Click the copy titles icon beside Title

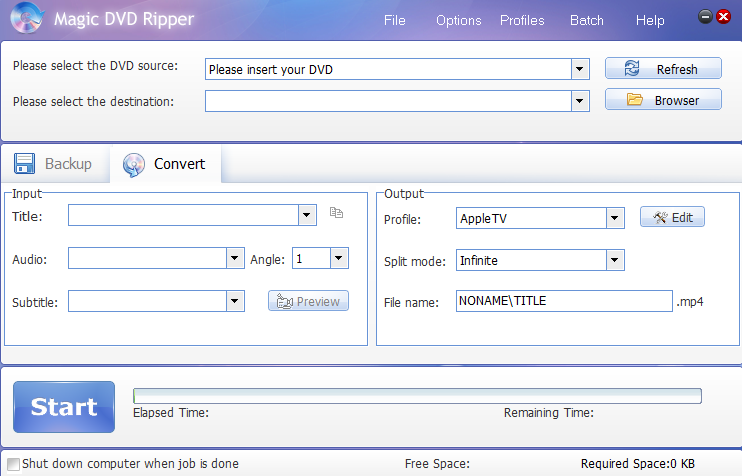pyautogui.click(x=336, y=212)
